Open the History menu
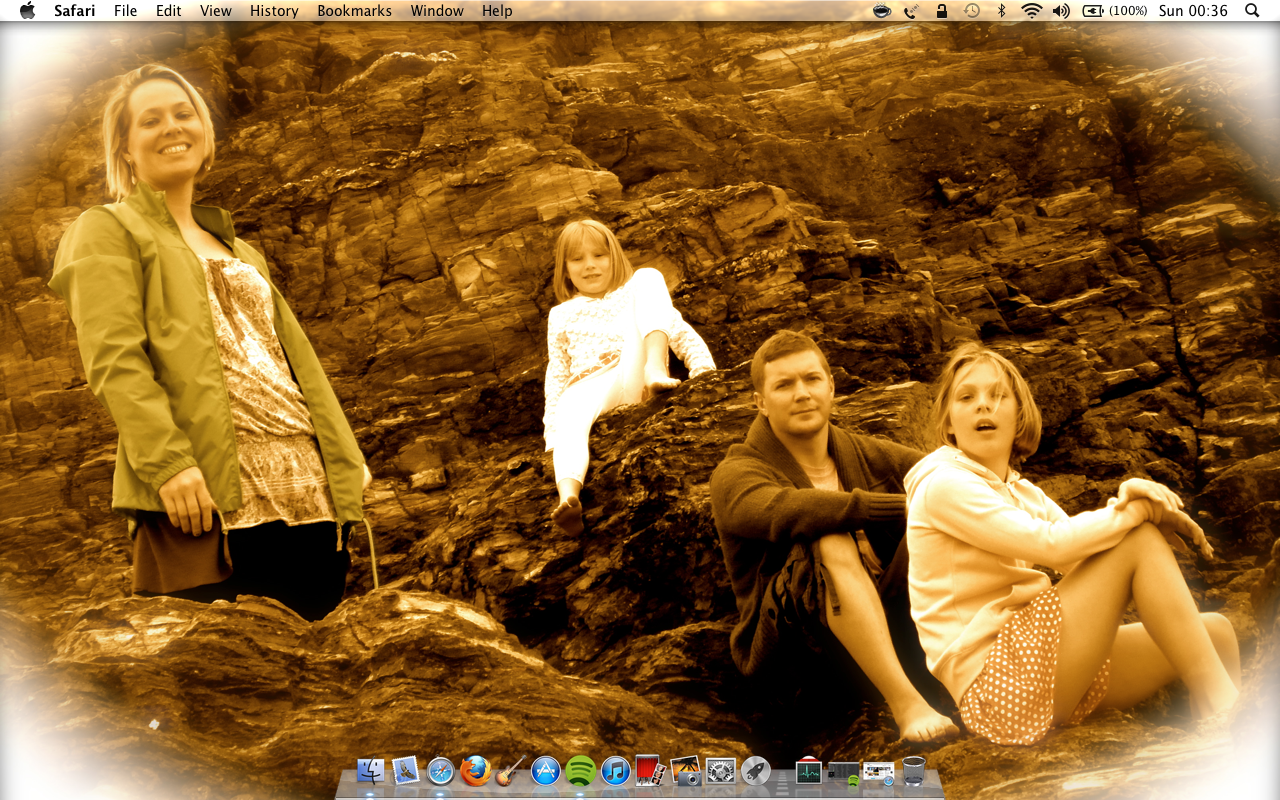1280x800 pixels. tap(274, 11)
